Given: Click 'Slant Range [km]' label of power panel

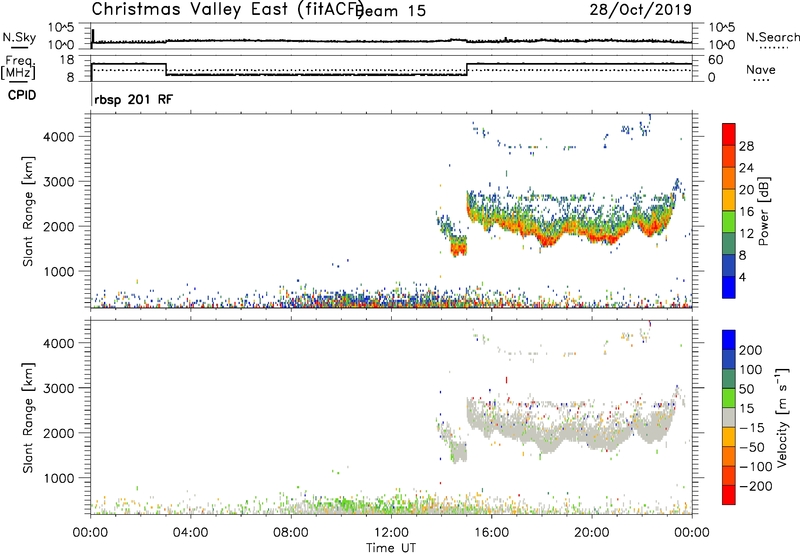Looking at the screenshot, I should 28,211.
